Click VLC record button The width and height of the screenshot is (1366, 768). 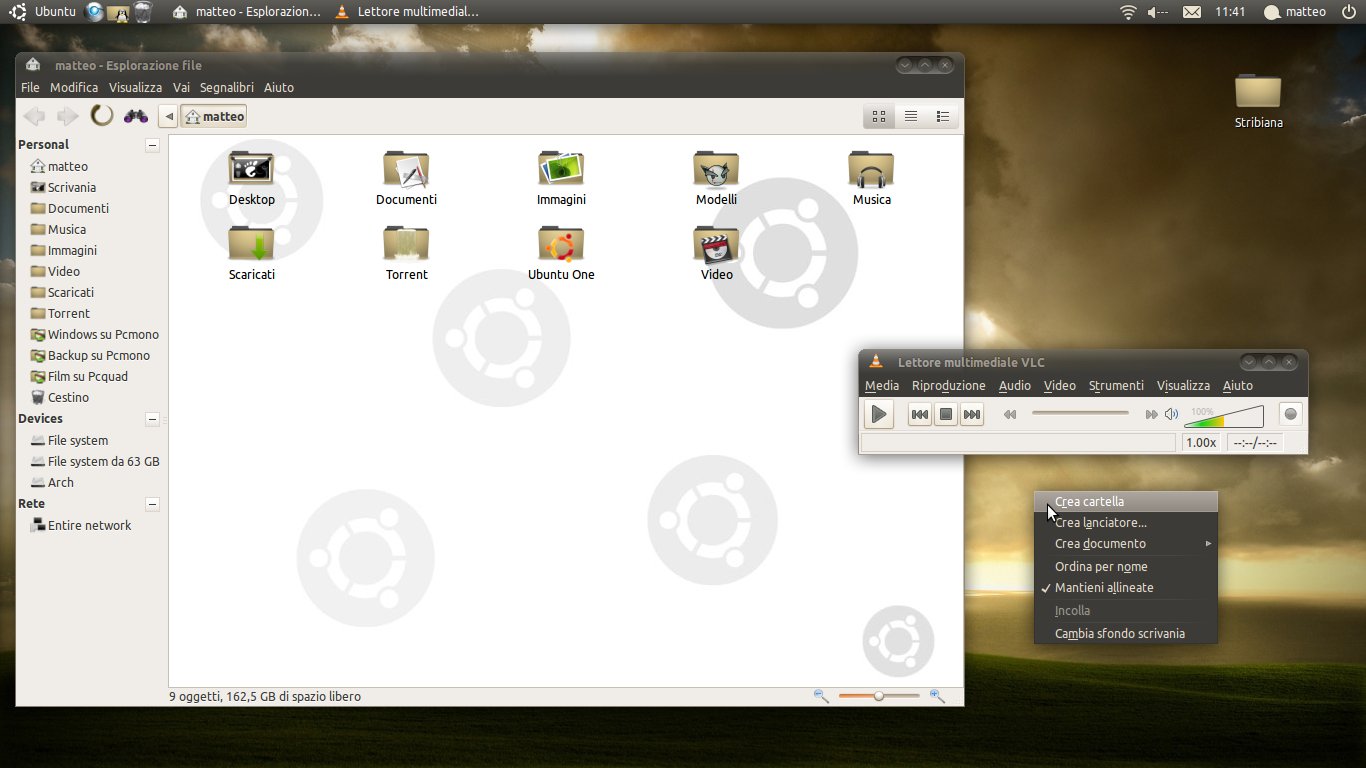(1291, 414)
